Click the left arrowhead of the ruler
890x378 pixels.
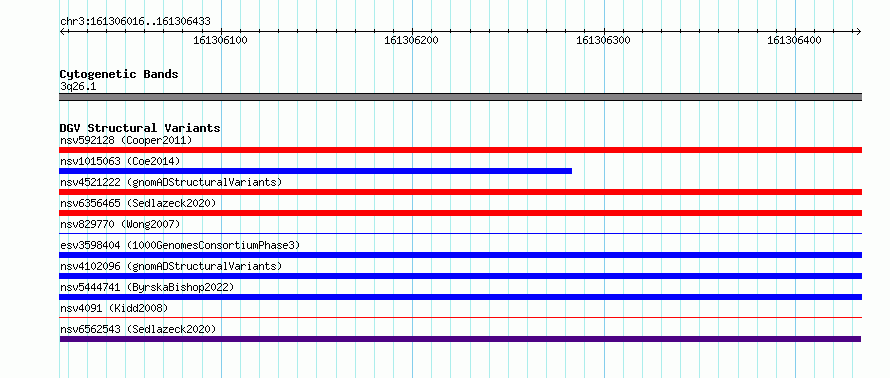tap(62, 31)
